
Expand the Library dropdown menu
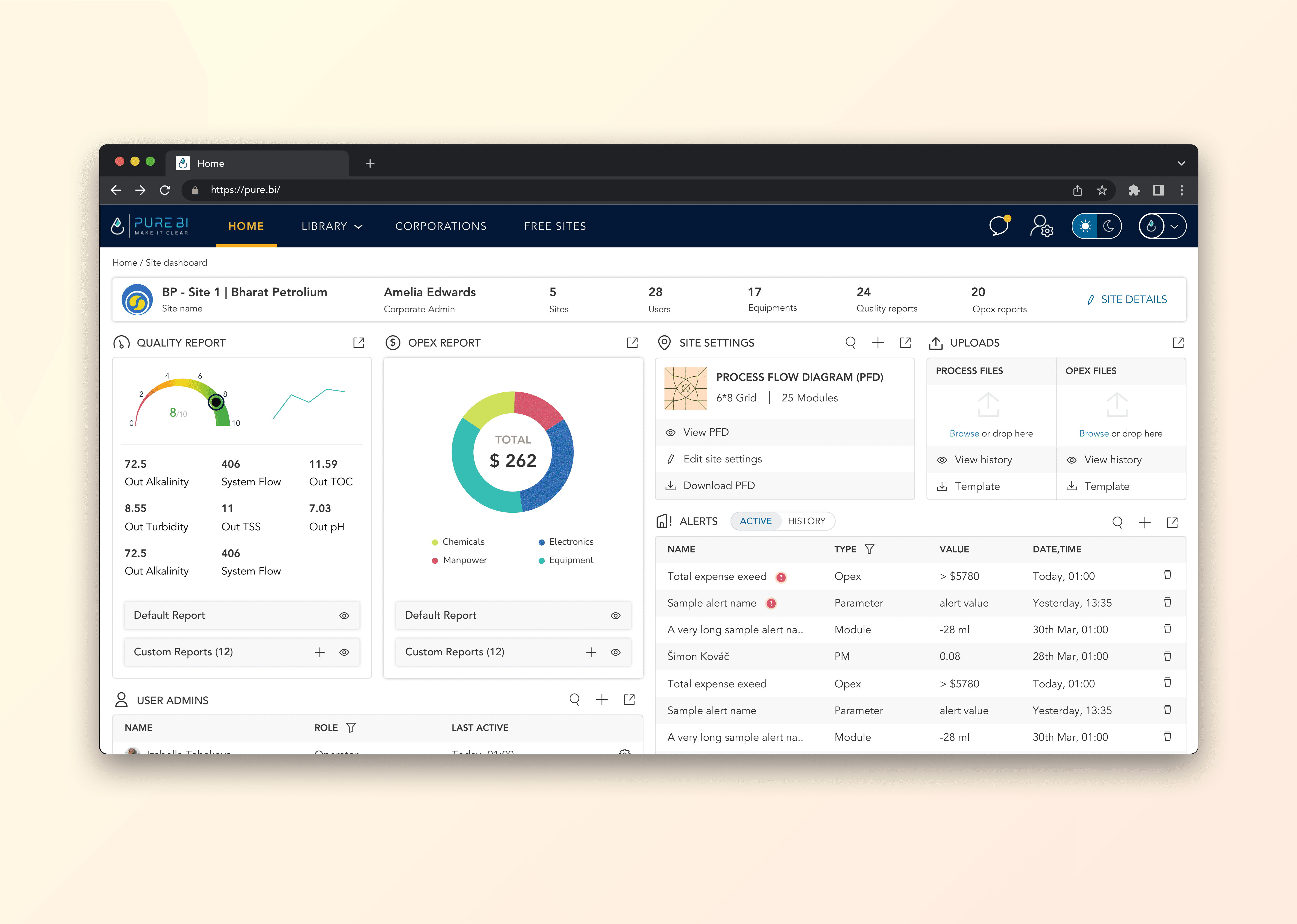[332, 226]
